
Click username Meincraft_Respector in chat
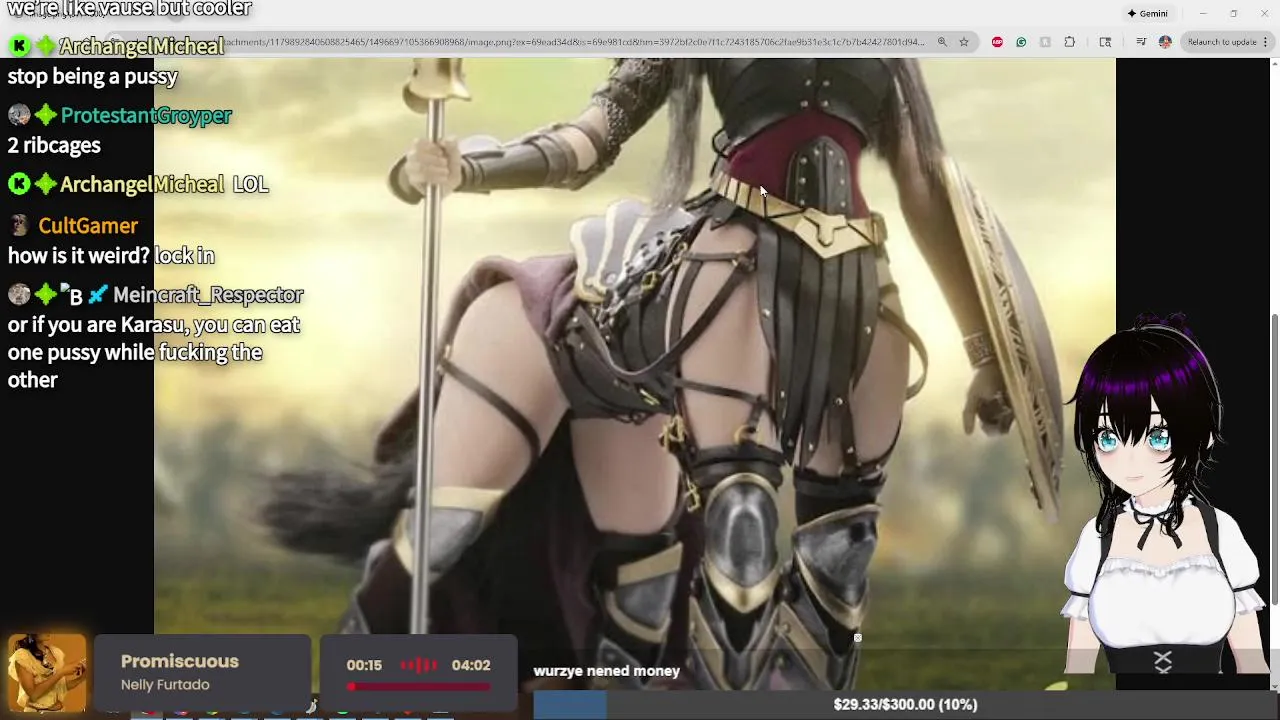(x=208, y=295)
